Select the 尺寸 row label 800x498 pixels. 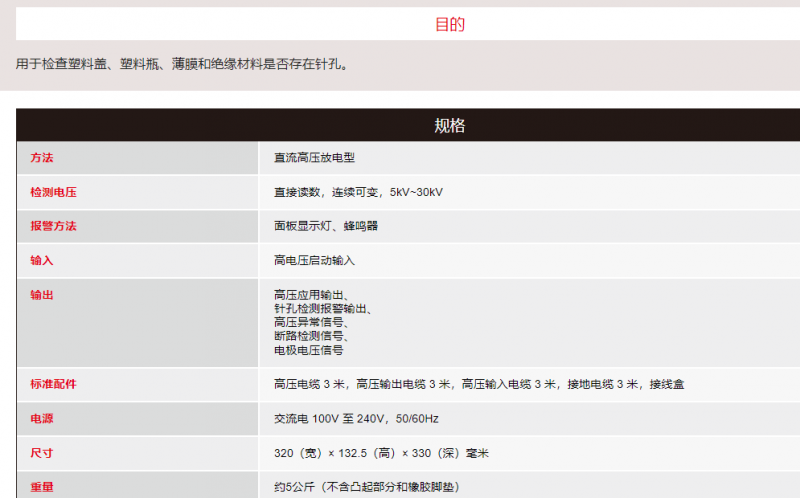pos(42,453)
